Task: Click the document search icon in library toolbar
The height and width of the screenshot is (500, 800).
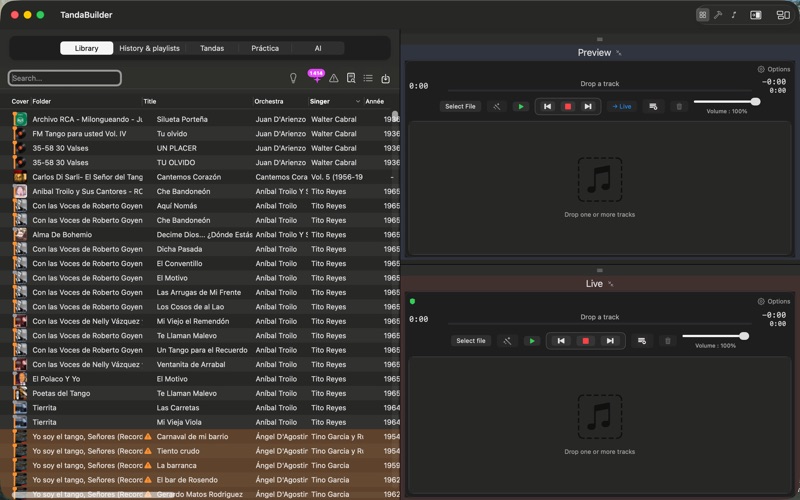Action: 351,78
